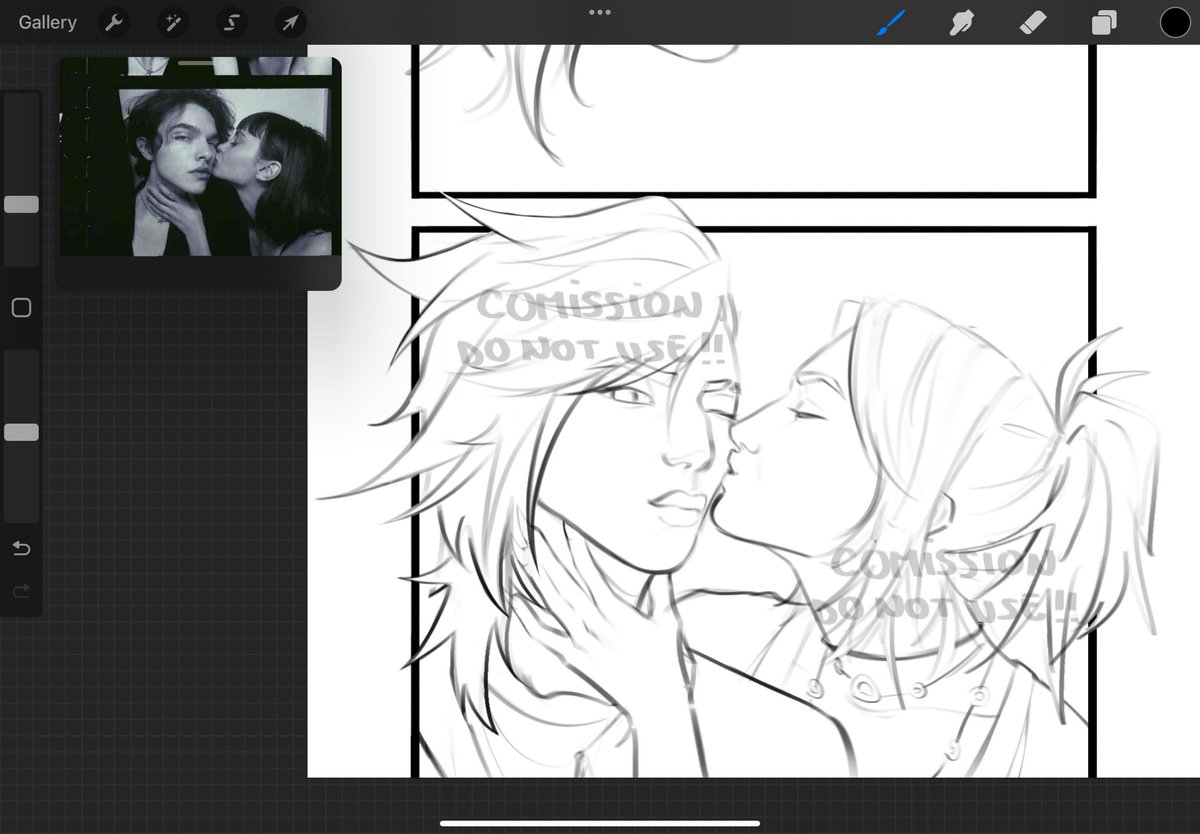This screenshot has width=1200, height=834.
Task: Select the Transform arrow tool
Action: pos(289,22)
